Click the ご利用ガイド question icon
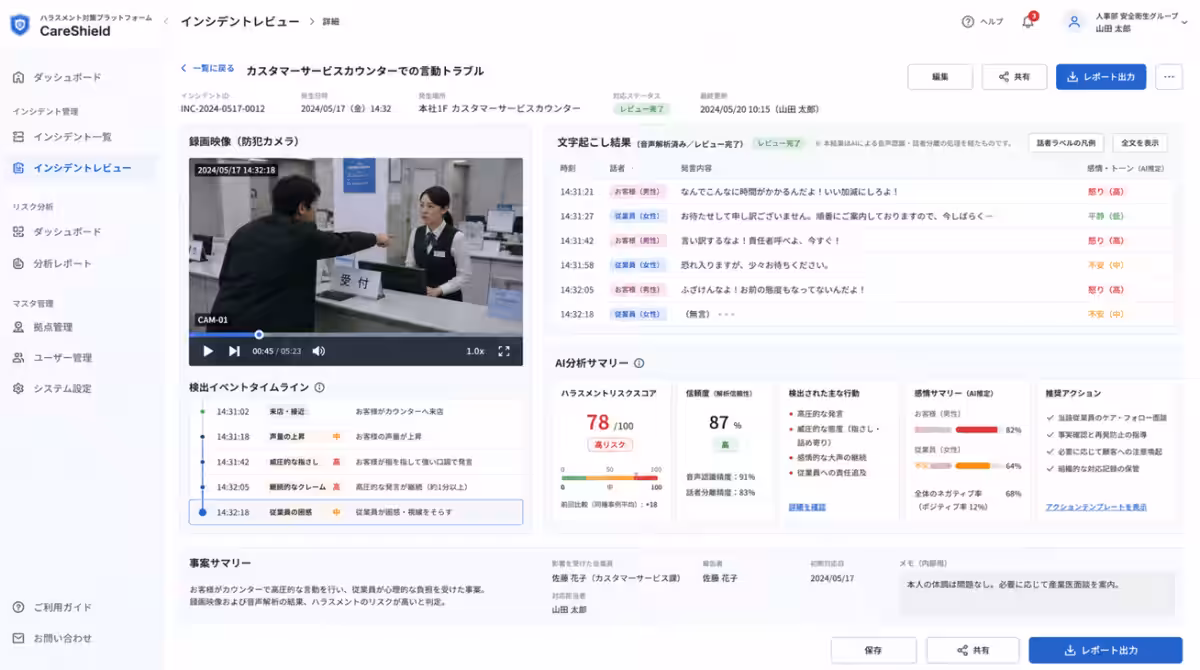The width and height of the screenshot is (1200, 670). [19, 607]
